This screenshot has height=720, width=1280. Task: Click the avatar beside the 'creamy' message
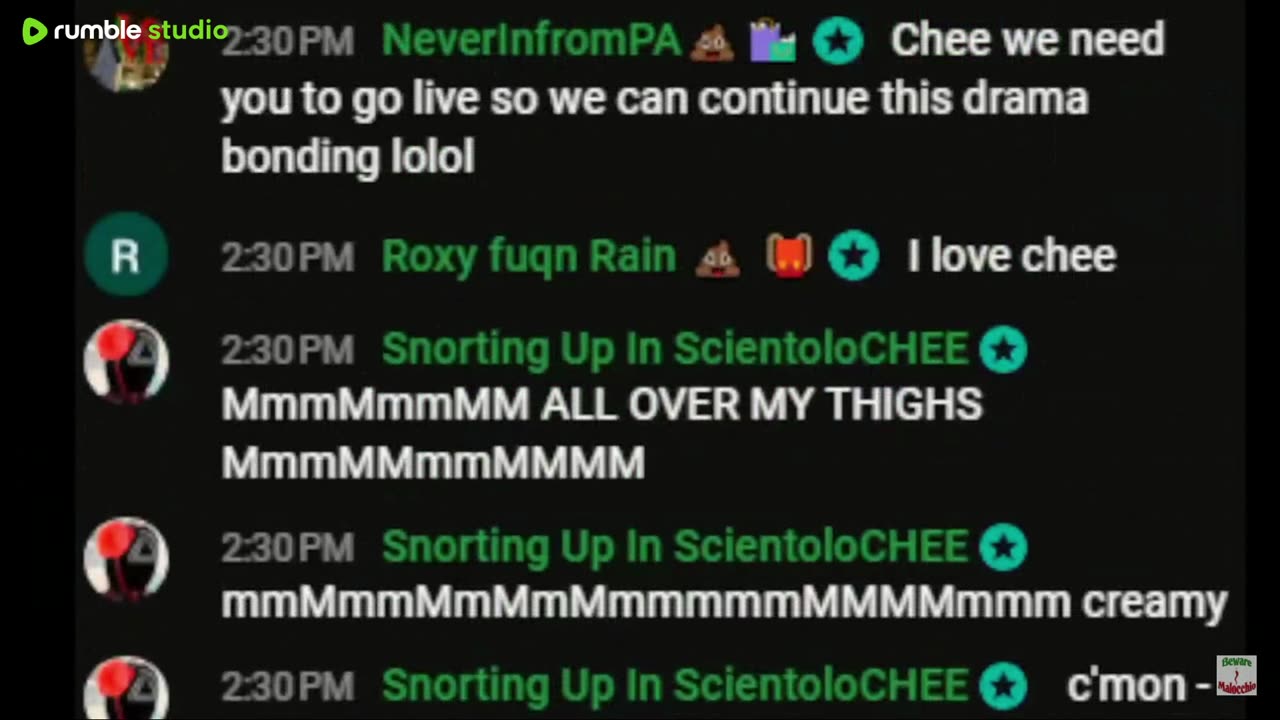coord(126,558)
